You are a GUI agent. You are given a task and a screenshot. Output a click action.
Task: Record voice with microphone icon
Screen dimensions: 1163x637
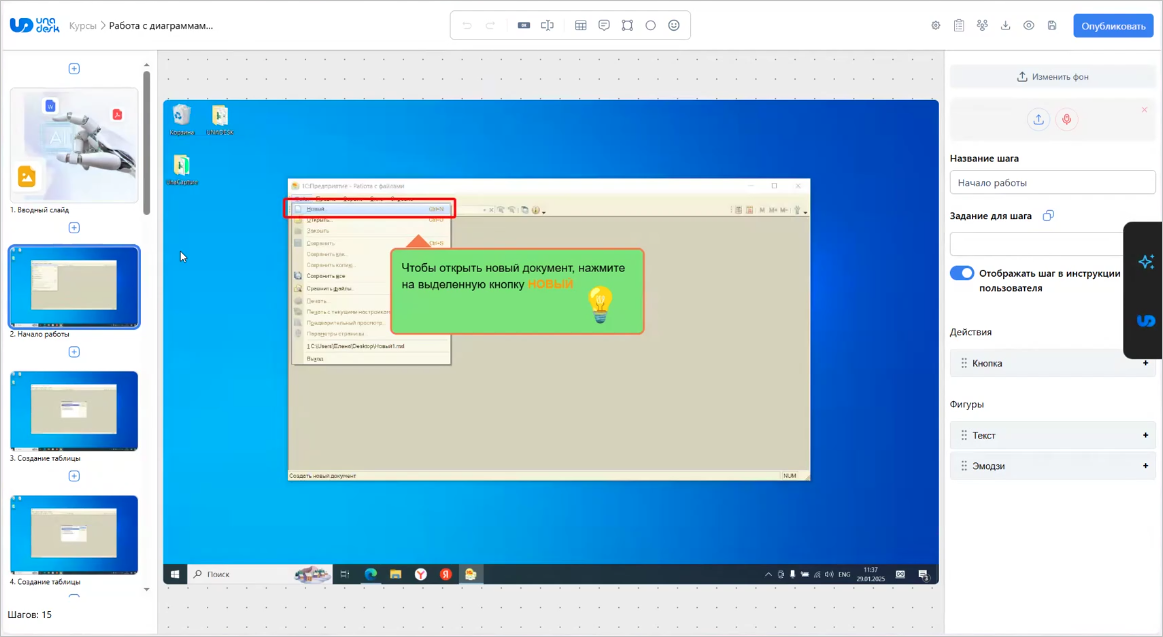pos(1067,119)
